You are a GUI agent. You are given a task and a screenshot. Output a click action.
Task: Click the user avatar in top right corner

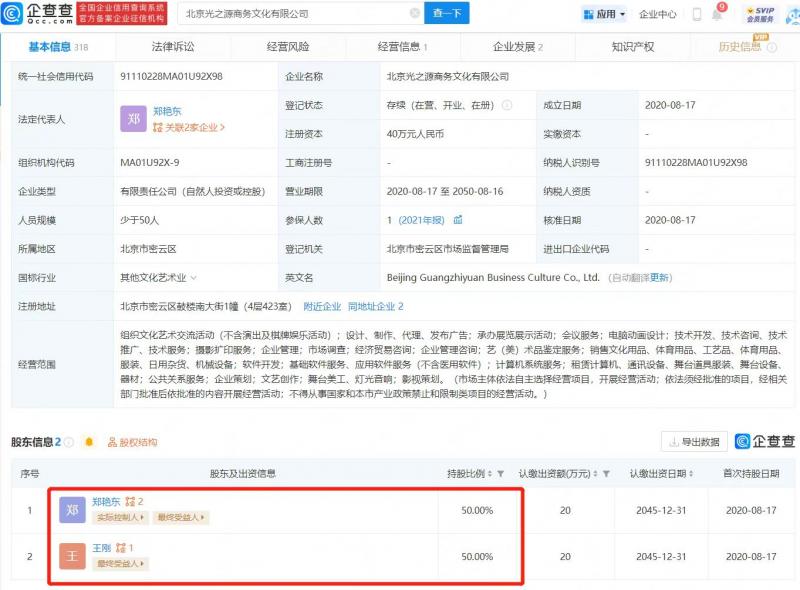click(x=793, y=15)
